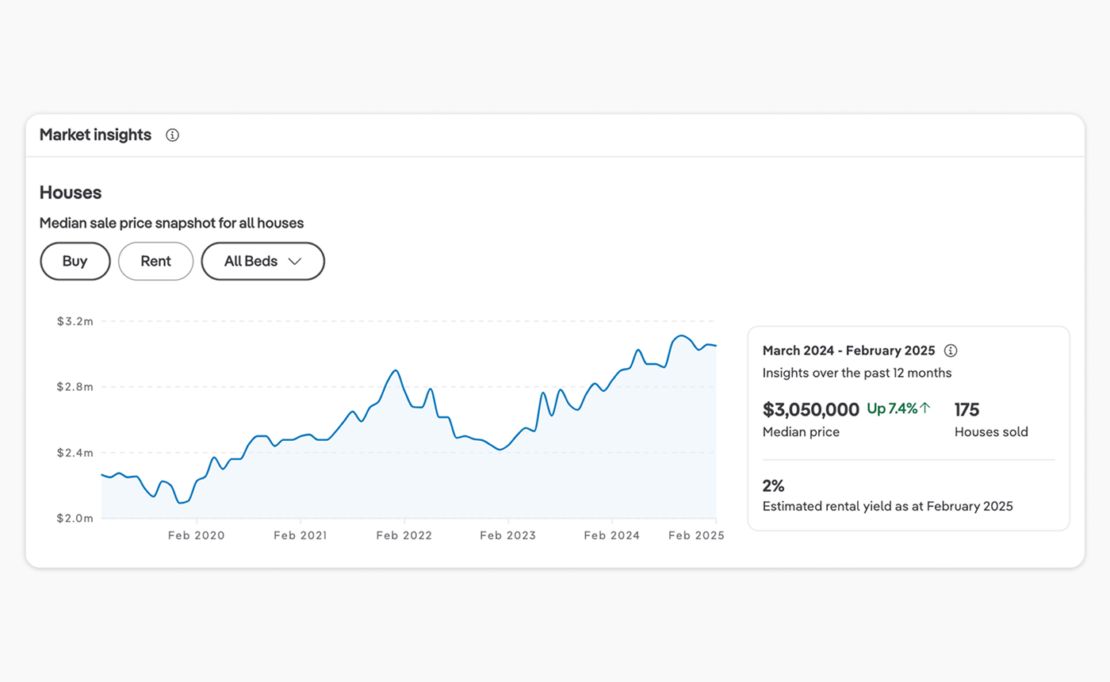Click 'Estimated rental yield as at February 2025'

click(x=888, y=506)
